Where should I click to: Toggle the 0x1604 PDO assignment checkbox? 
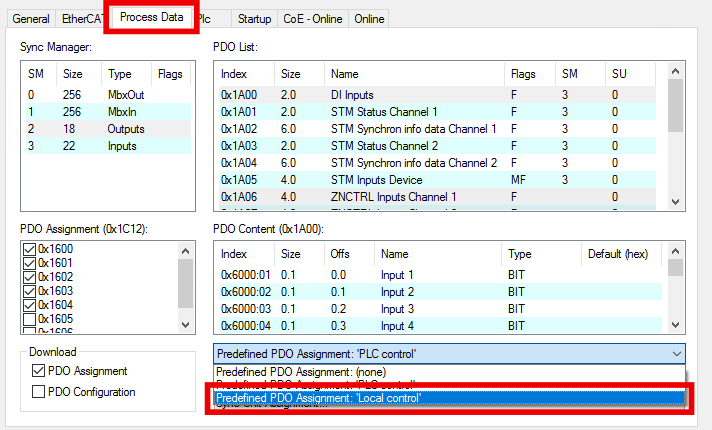coord(30,305)
